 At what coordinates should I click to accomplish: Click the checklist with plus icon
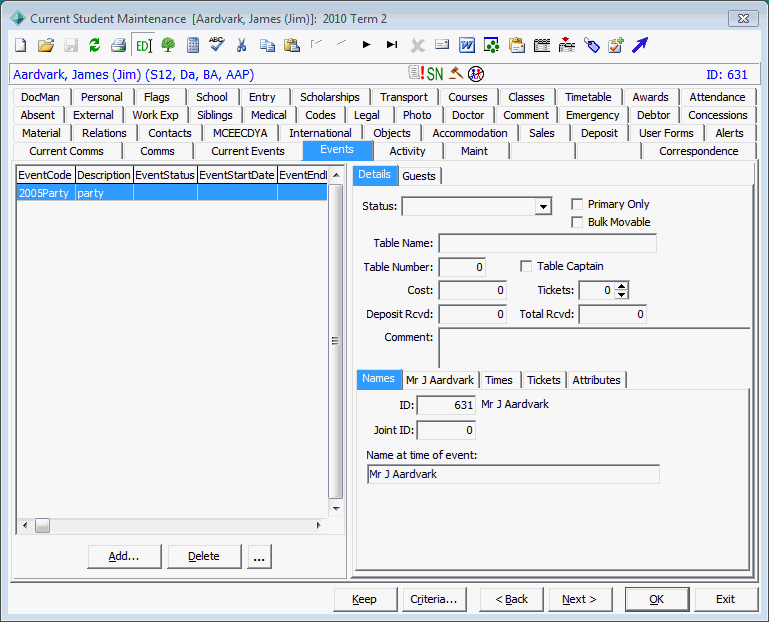(616, 45)
